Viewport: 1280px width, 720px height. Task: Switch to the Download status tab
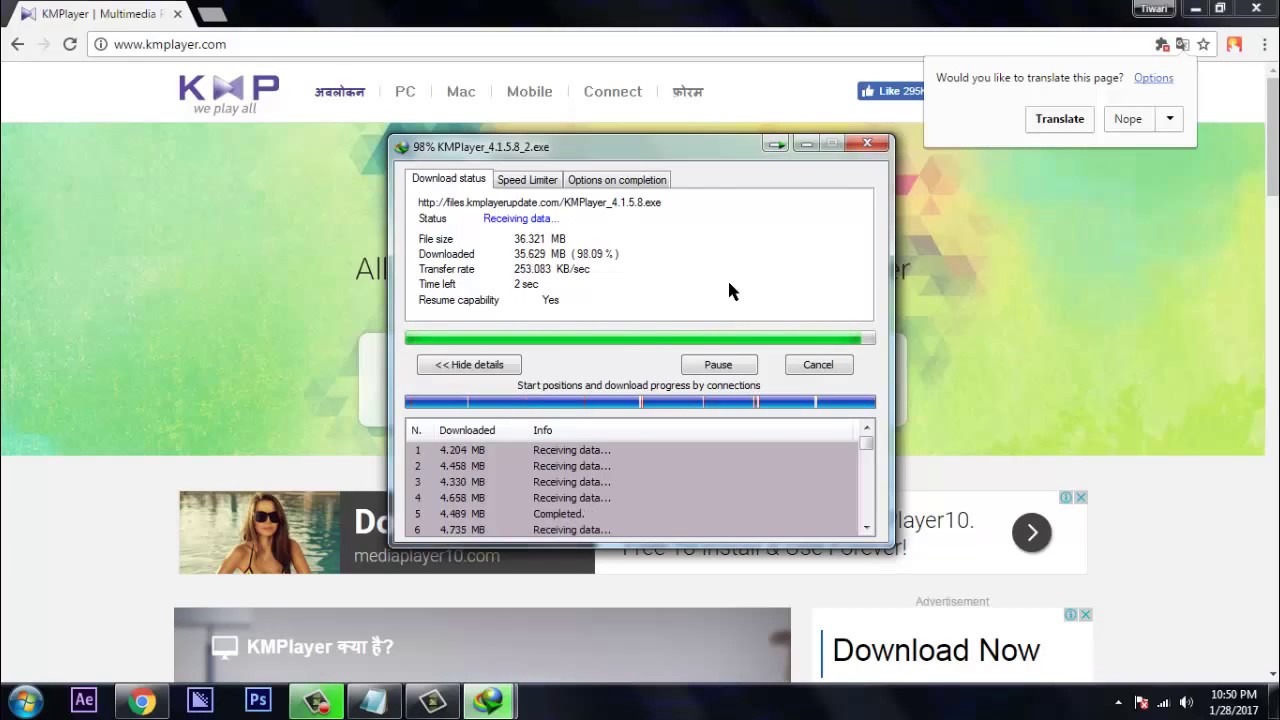pyautogui.click(x=449, y=178)
